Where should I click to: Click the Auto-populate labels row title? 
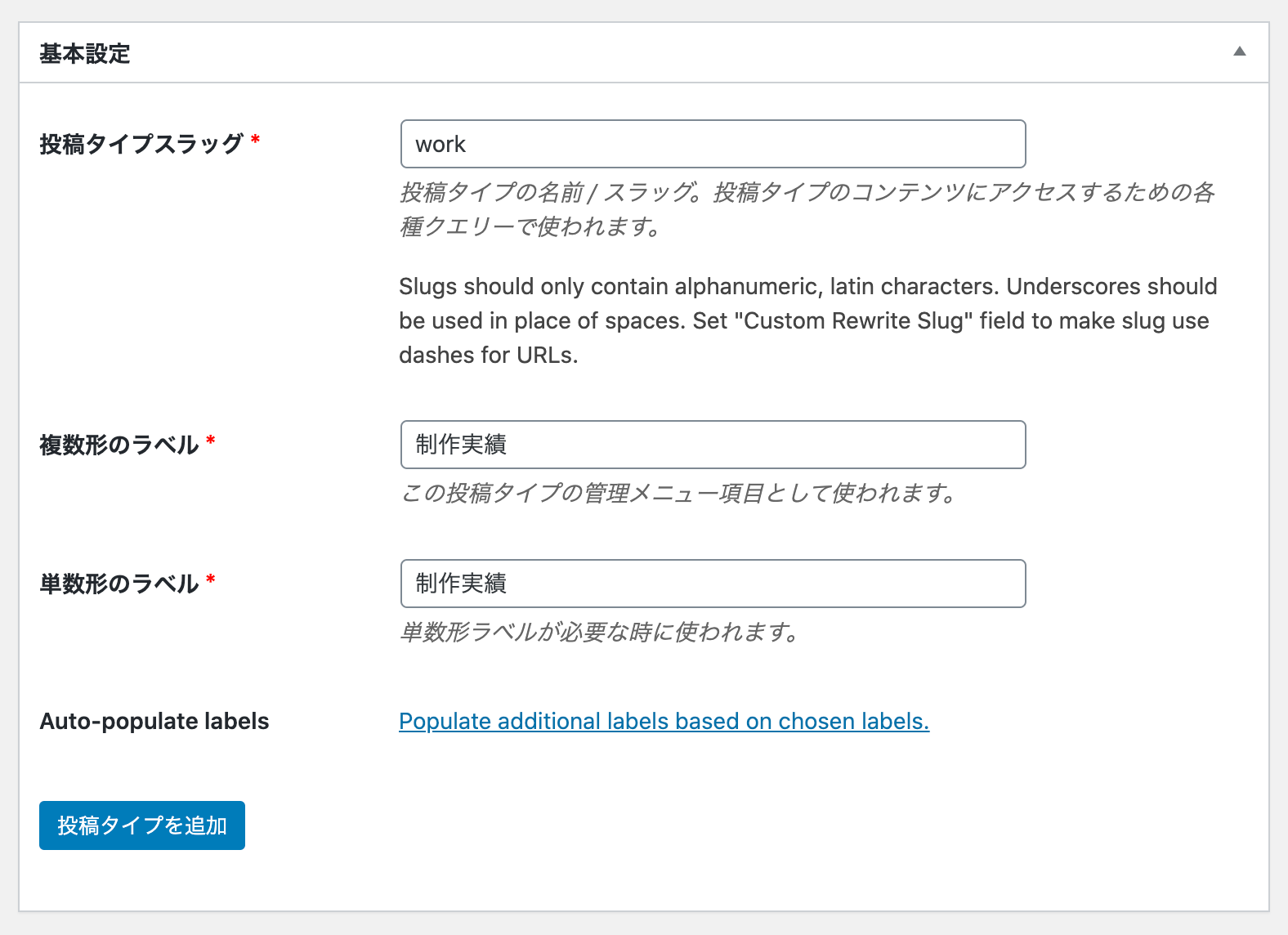coord(154,721)
